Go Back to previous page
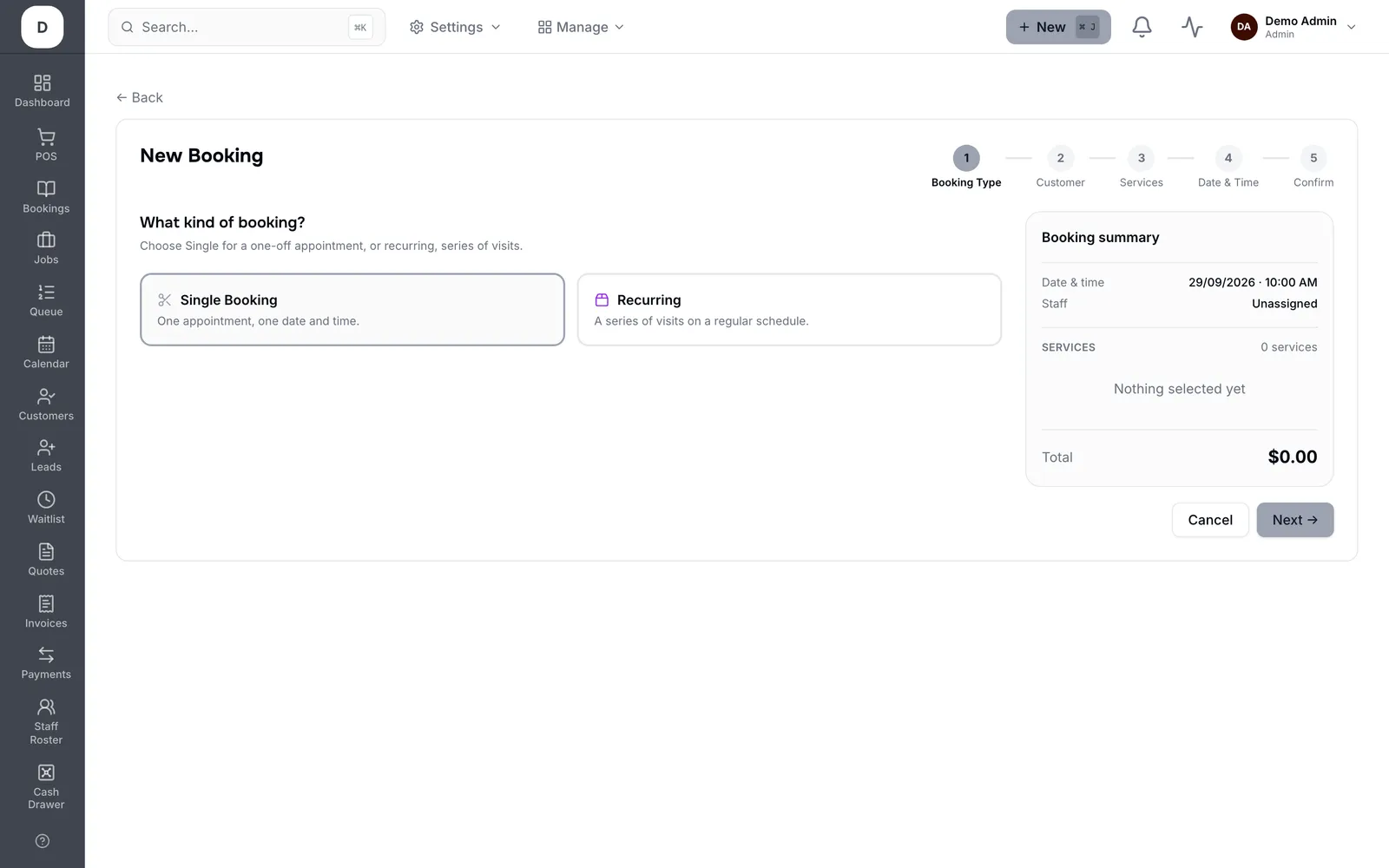The height and width of the screenshot is (868, 1389). click(x=140, y=97)
